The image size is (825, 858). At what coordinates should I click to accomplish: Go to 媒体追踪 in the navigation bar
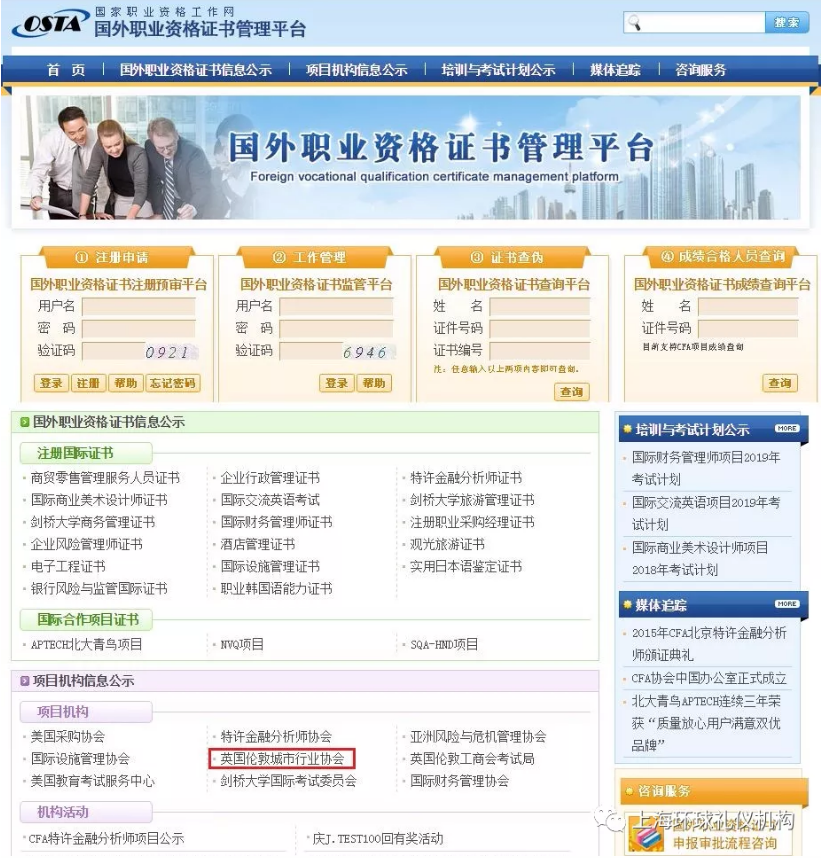pos(615,70)
